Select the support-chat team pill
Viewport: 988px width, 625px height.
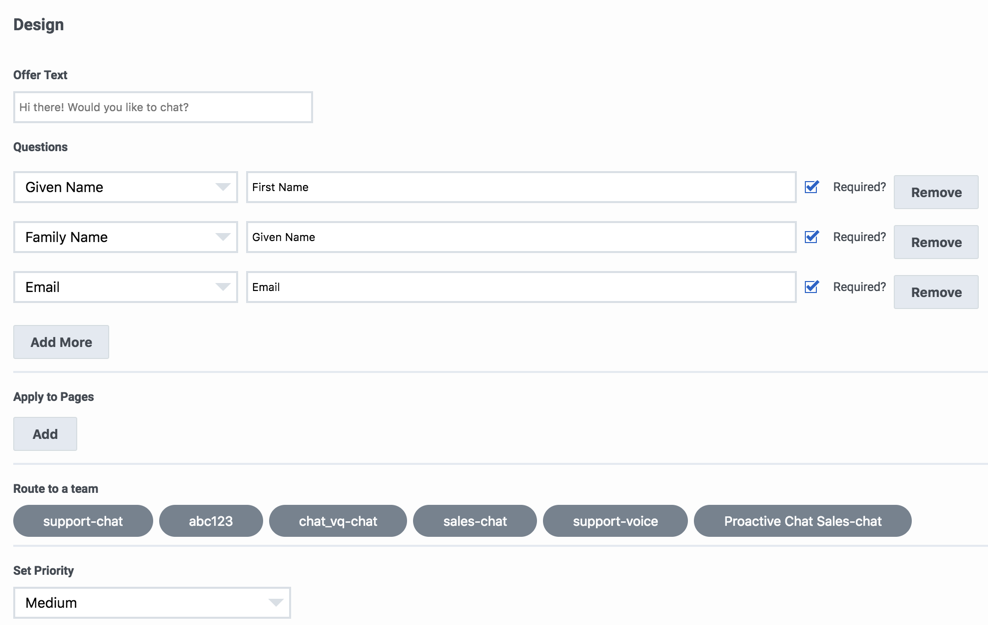click(x=83, y=521)
